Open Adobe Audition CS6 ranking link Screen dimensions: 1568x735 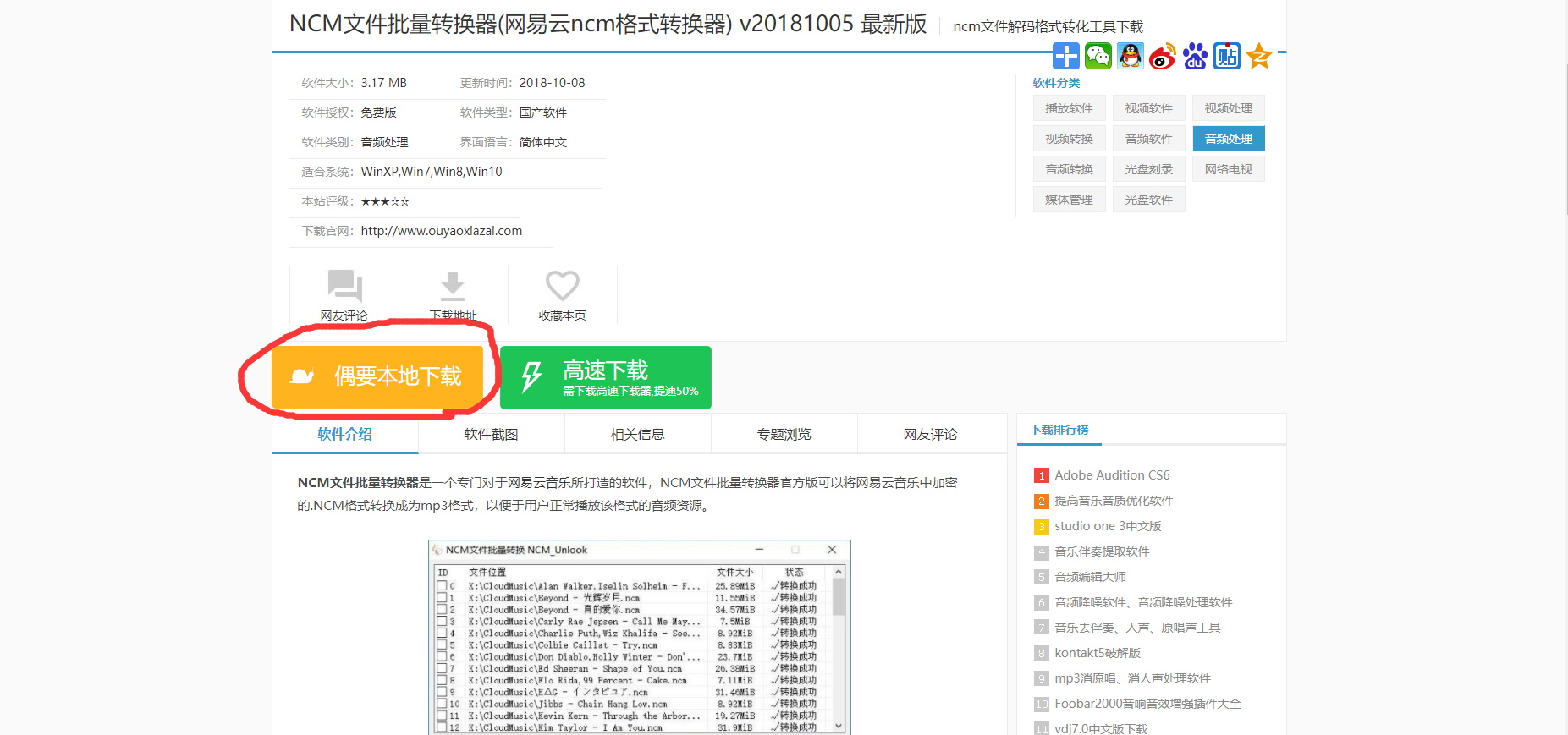[1112, 475]
